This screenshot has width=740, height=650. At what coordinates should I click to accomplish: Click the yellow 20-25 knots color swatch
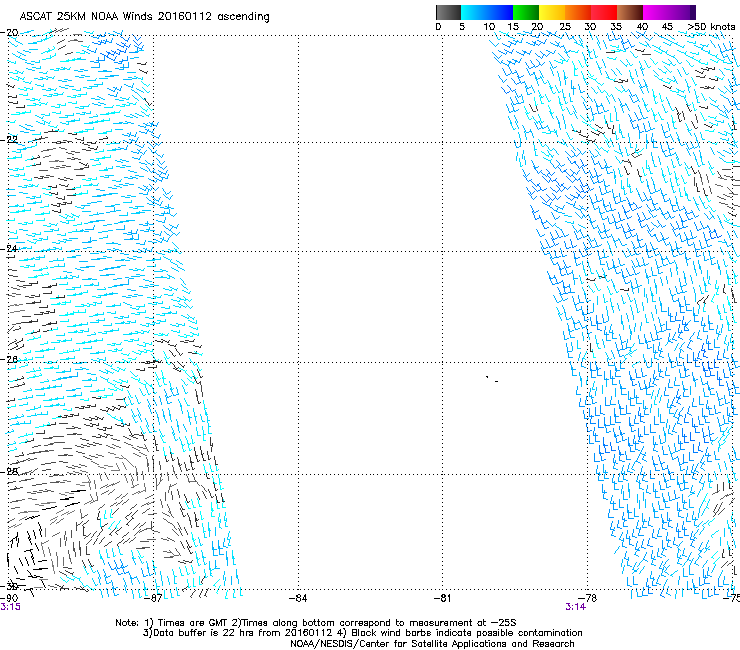pos(551,12)
